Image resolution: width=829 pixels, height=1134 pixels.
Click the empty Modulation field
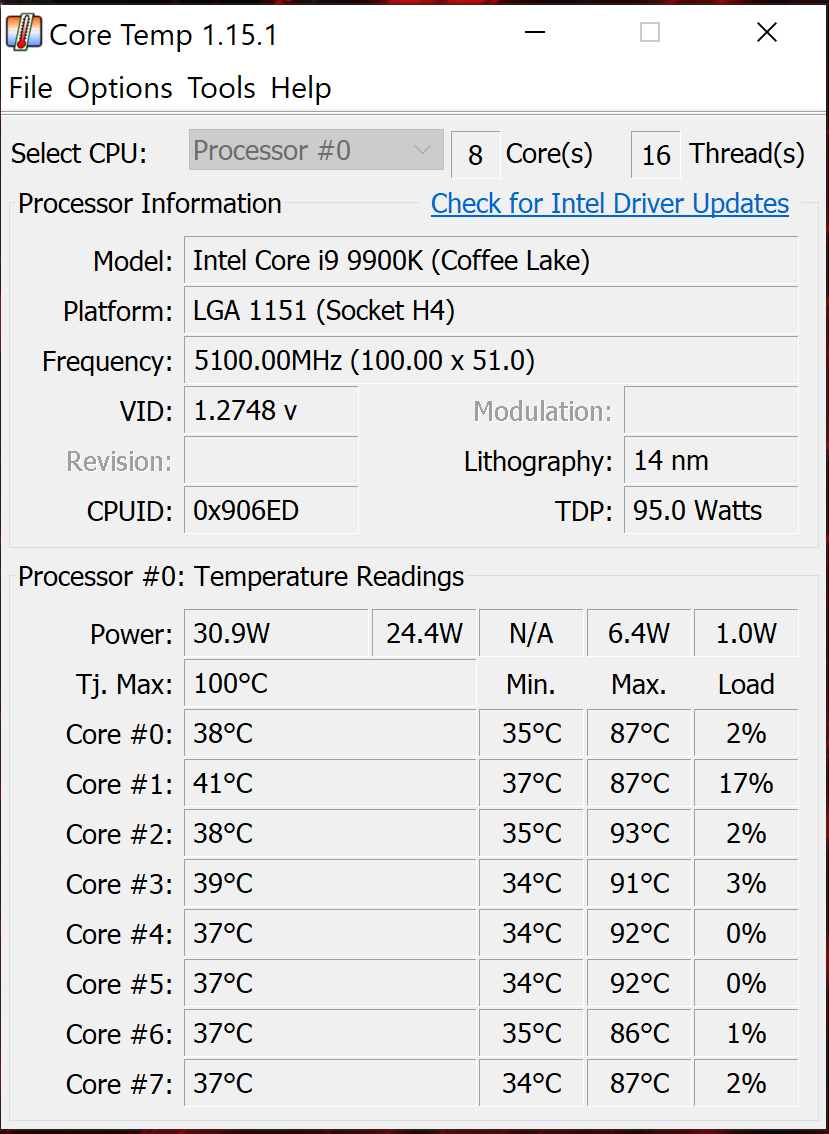coord(711,411)
